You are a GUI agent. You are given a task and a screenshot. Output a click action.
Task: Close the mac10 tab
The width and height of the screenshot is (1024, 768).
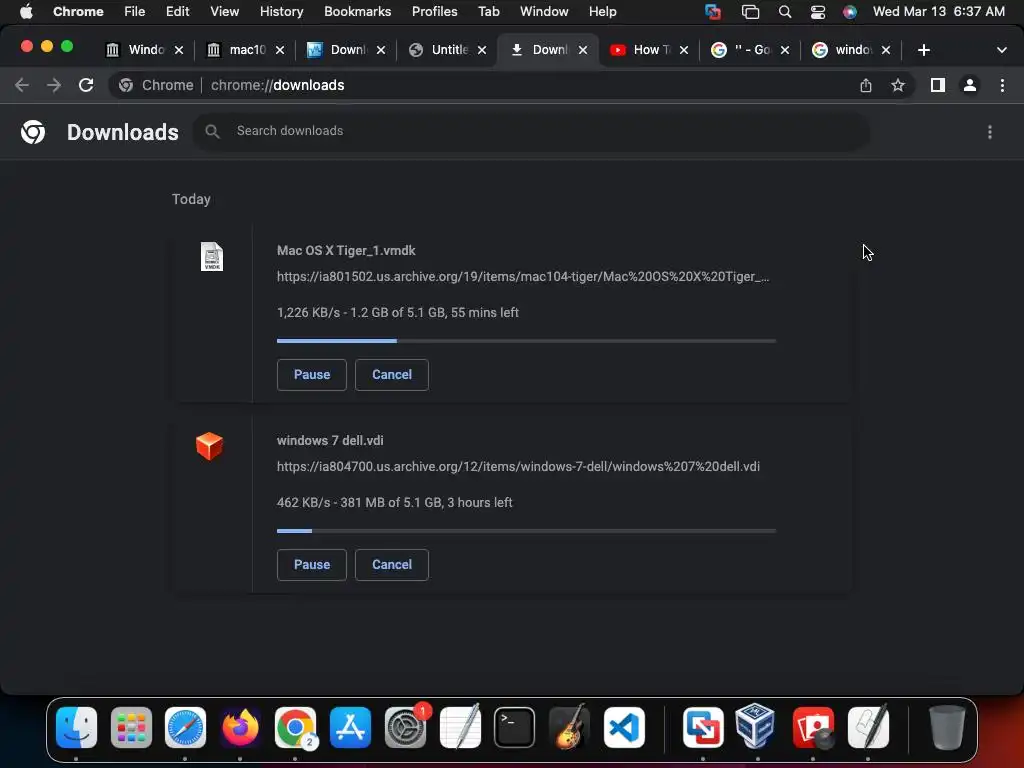point(280,50)
